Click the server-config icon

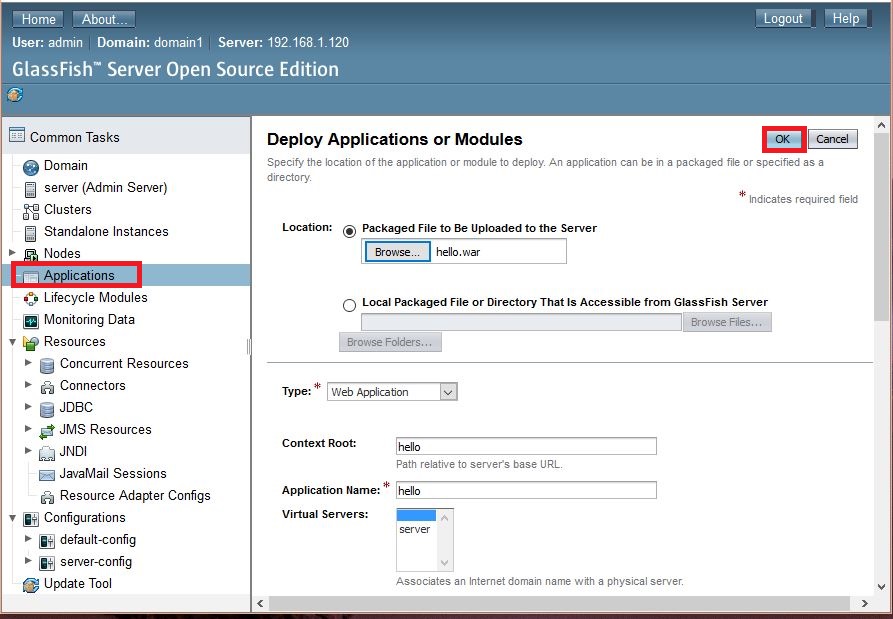(x=47, y=563)
